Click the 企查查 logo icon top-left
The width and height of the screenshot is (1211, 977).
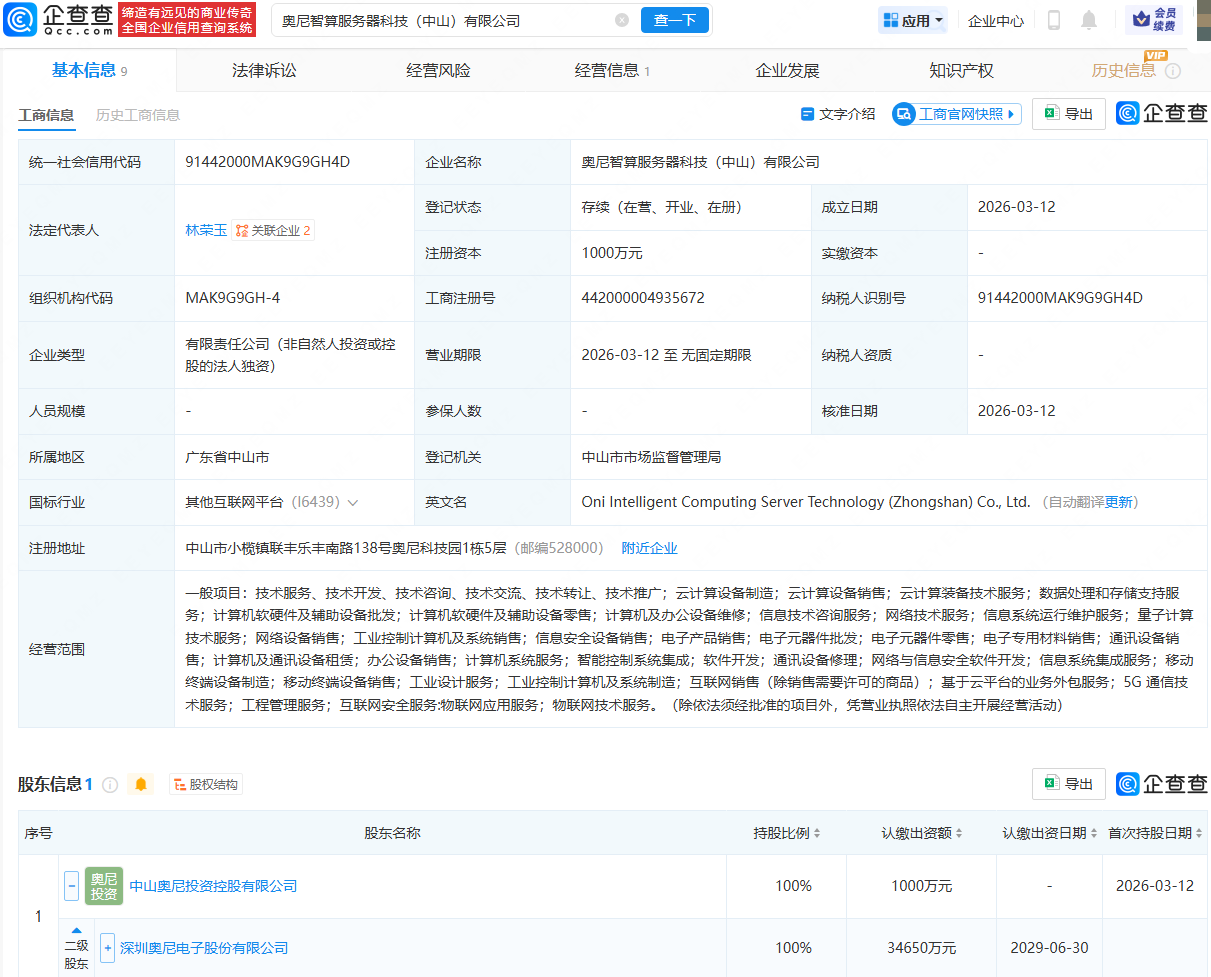(x=22, y=20)
